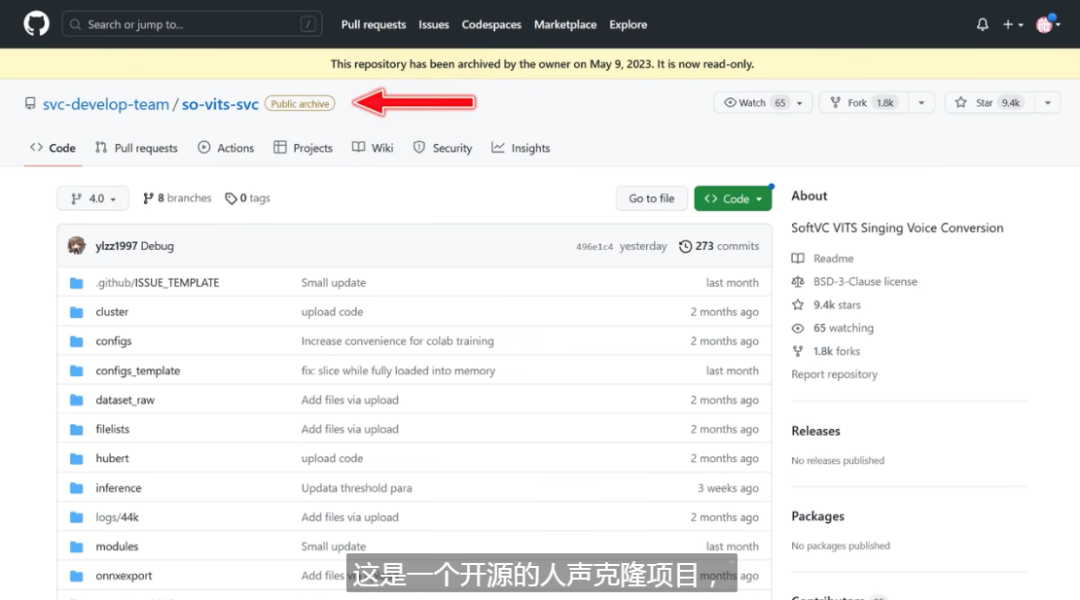This screenshot has width=1080, height=600.
Task: Open Codespaces in top navigation
Action: tap(491, 24)
